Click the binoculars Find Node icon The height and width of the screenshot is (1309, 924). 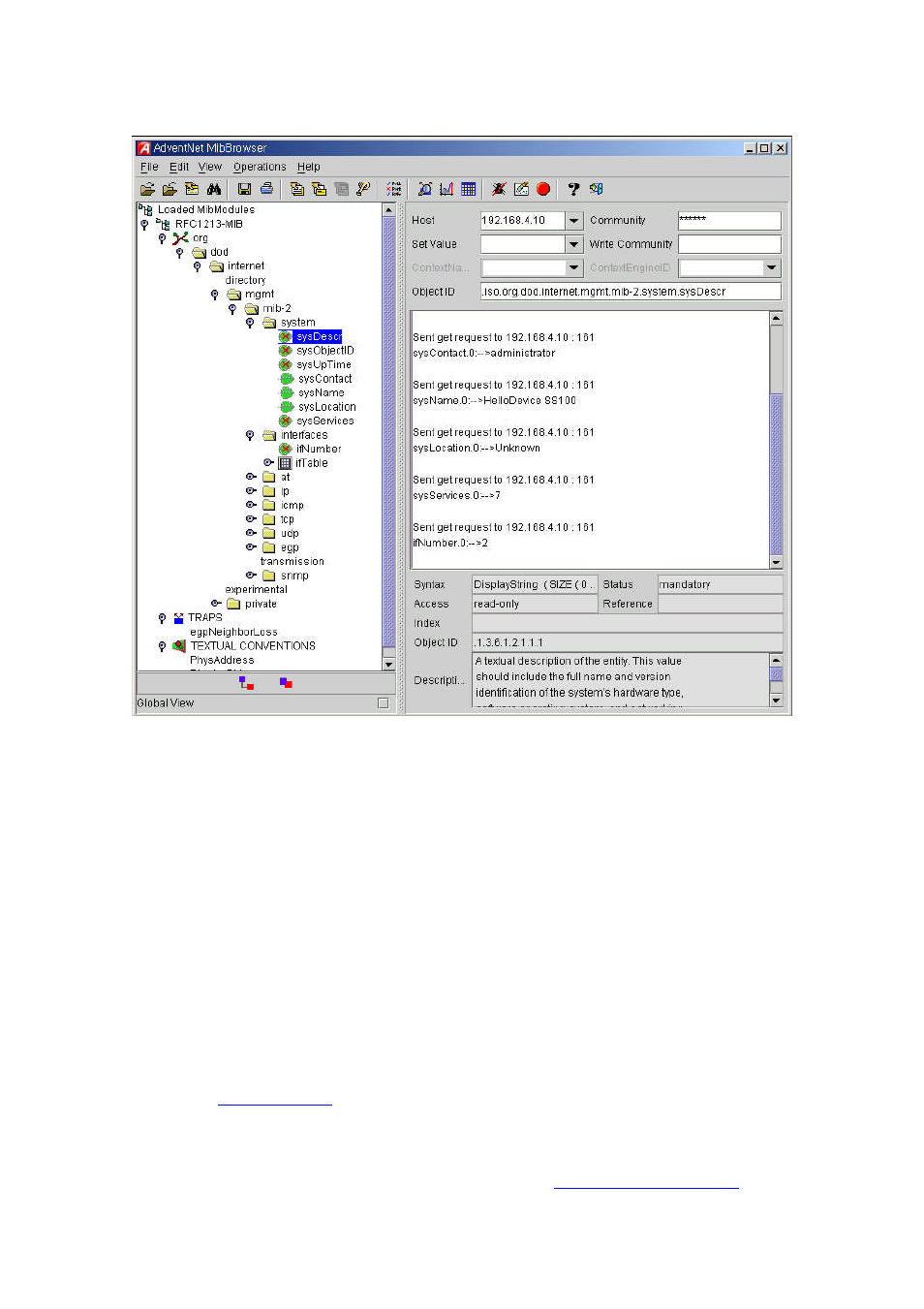[214, 189]
